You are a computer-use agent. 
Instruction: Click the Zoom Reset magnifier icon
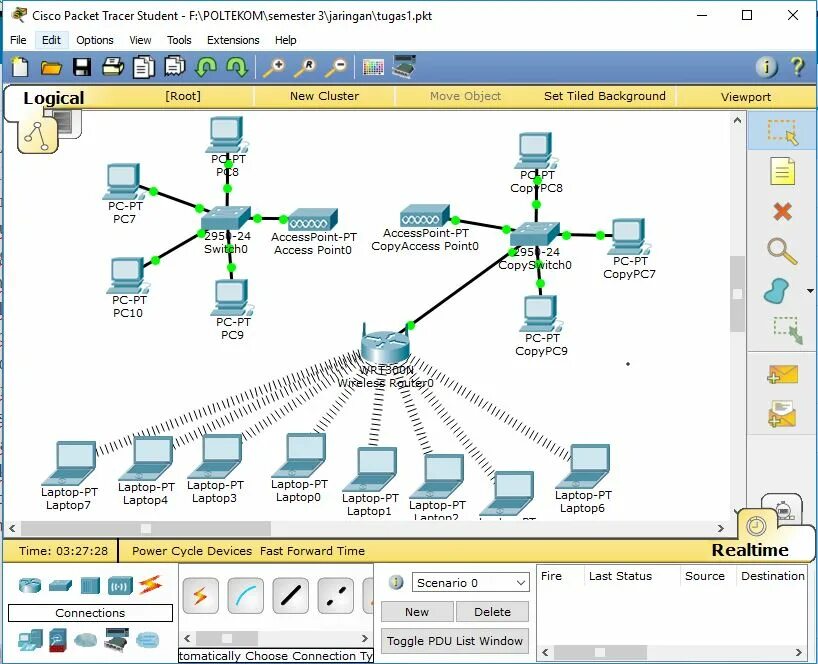coord(305,68)
